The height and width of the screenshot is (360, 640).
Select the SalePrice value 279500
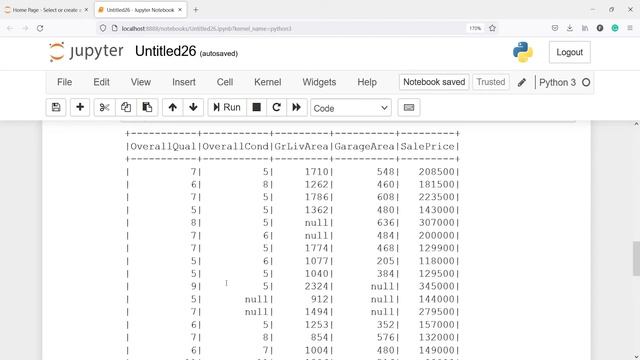click(x=436, y=312)
